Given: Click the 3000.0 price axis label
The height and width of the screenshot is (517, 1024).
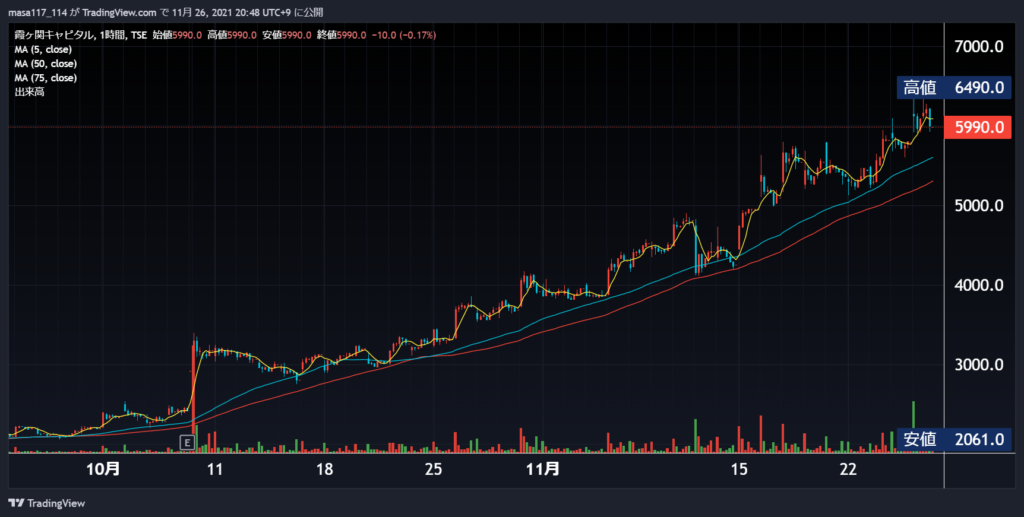Looking at the screenshot, I should tap(979, 365).
